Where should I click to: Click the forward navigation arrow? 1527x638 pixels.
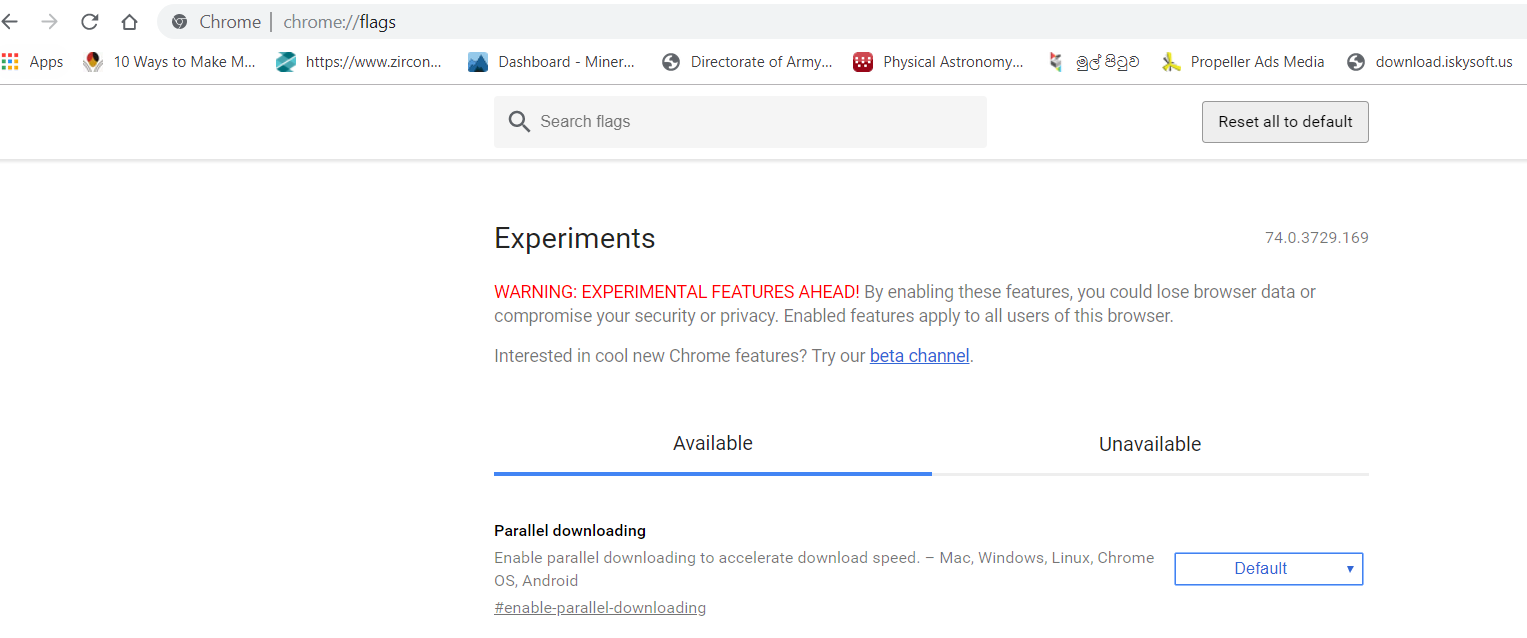pyautogui.click(x=49, y=21)
